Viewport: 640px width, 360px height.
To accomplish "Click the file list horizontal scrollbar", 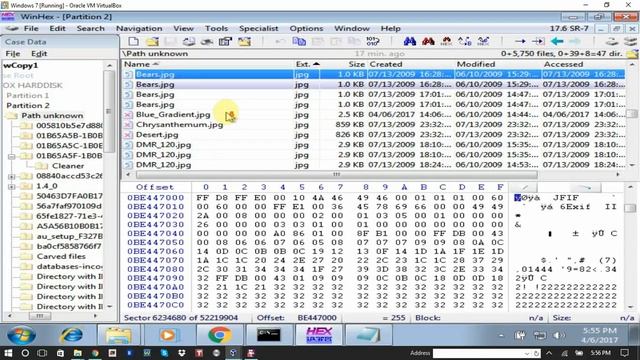I will pos(336,174).
